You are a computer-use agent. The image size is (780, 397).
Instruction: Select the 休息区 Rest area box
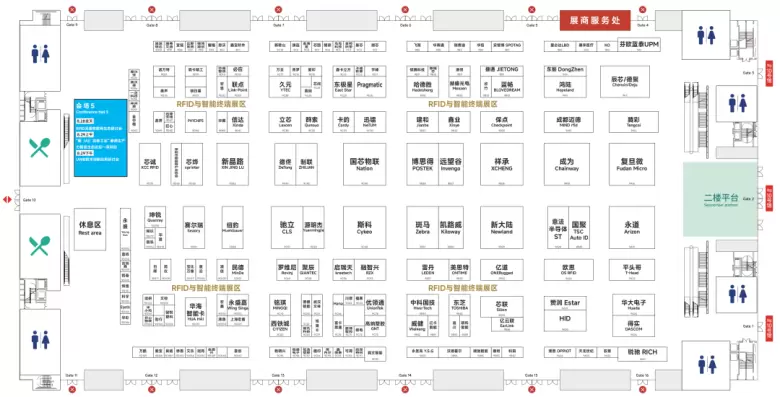[x=90, y=229]
